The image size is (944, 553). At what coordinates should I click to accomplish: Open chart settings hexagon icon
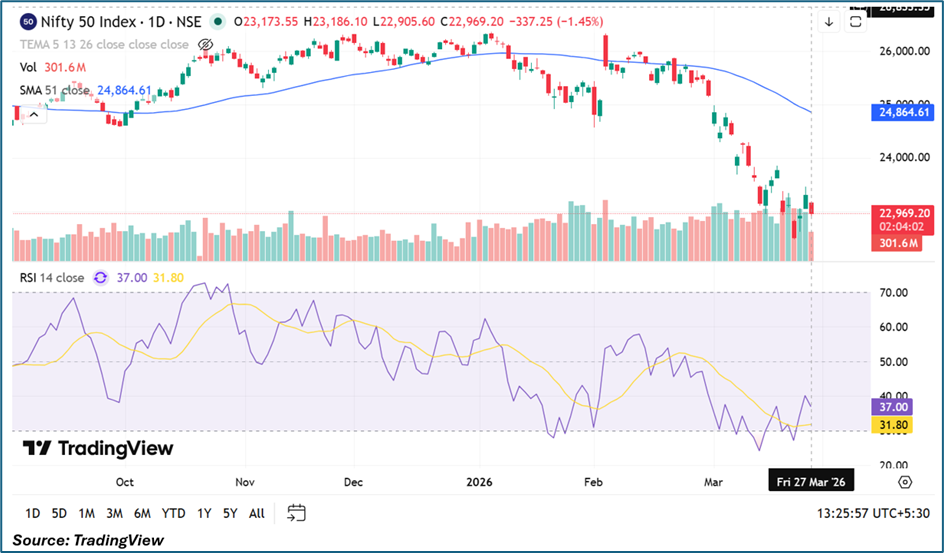(x=904, y=481)
